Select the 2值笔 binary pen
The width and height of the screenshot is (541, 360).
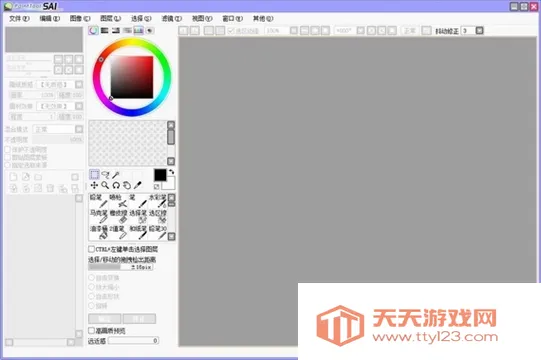pyautogui.click(x=118, y=232)
